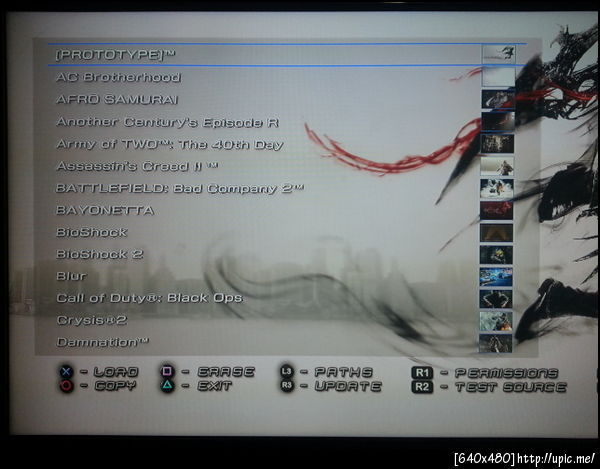Click Assassin's Creed II cover thumbnail
The height and width of the screenshot is (469, 600).
point(497,166)
